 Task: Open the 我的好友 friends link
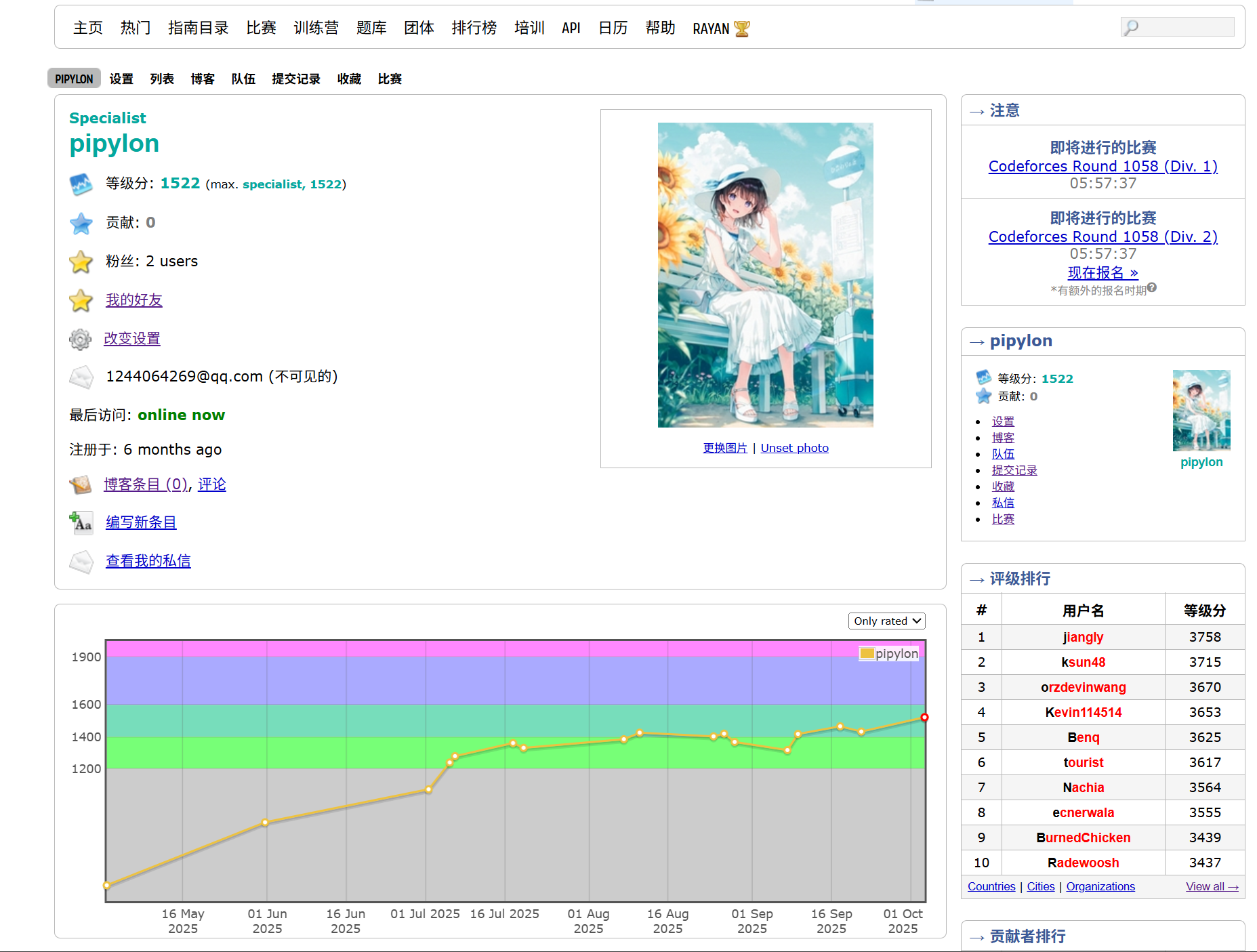tap(134, 300)
